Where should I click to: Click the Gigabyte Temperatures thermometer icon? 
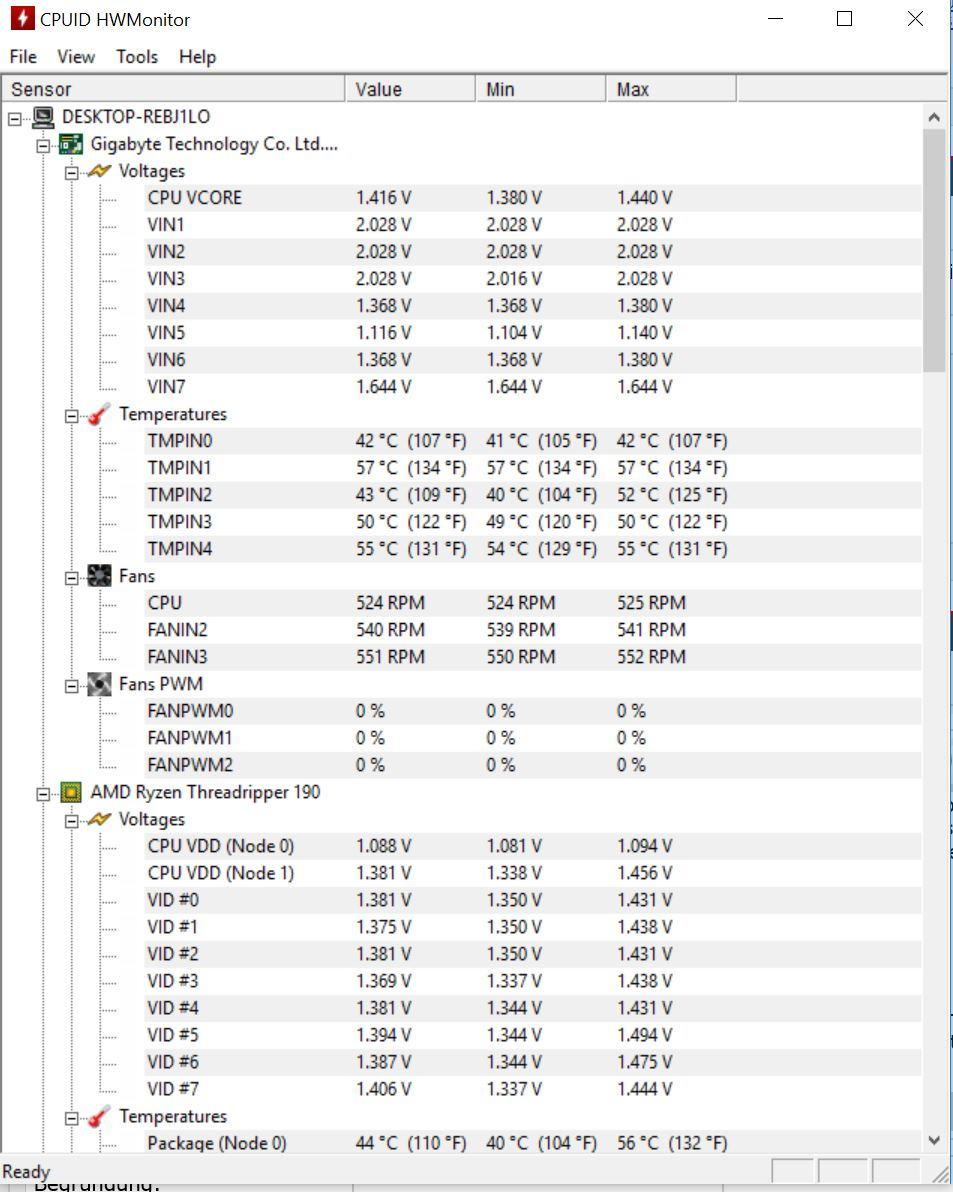click(100, 414)
